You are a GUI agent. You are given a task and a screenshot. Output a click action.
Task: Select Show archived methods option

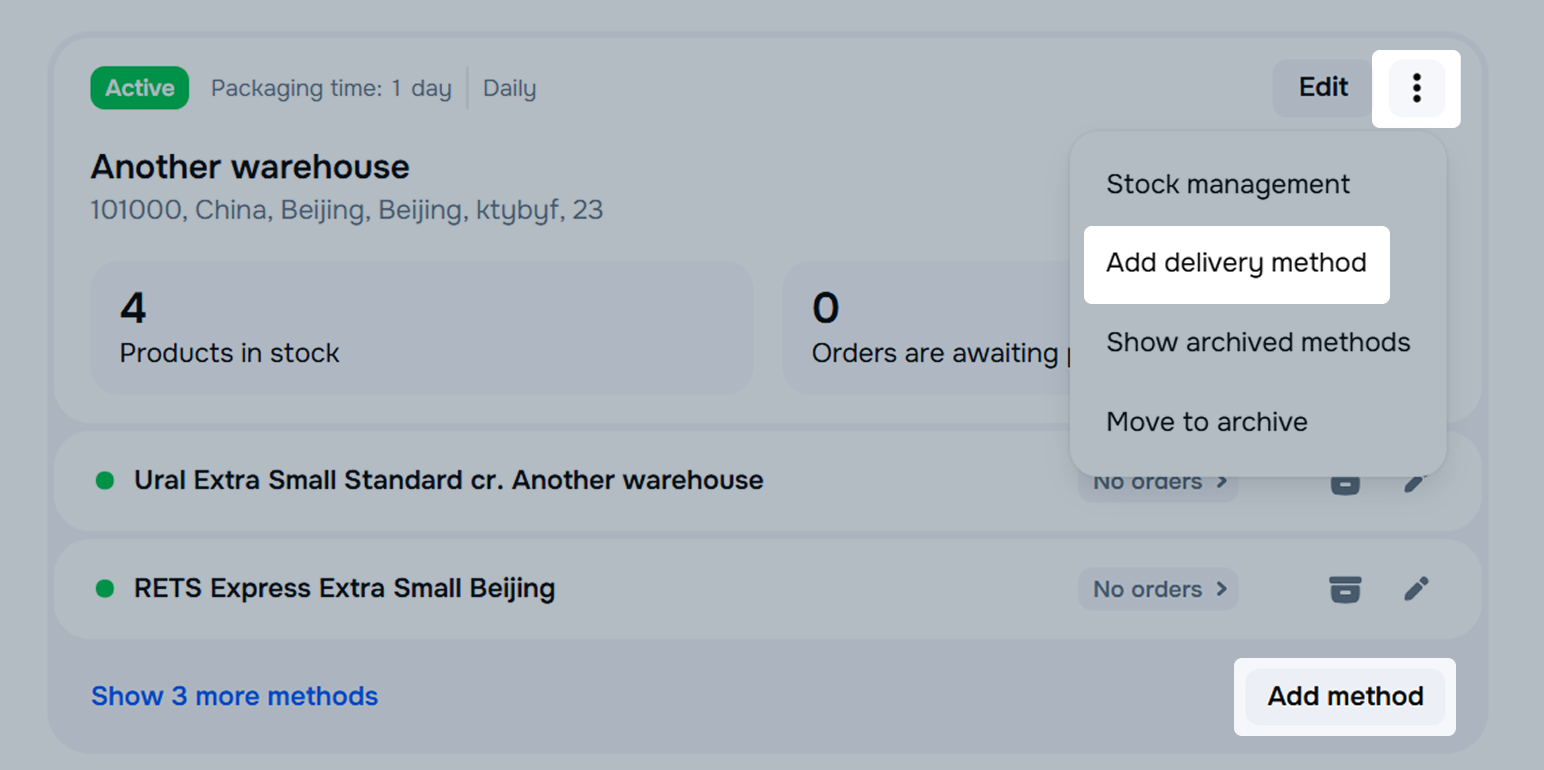coord(1257,342)
